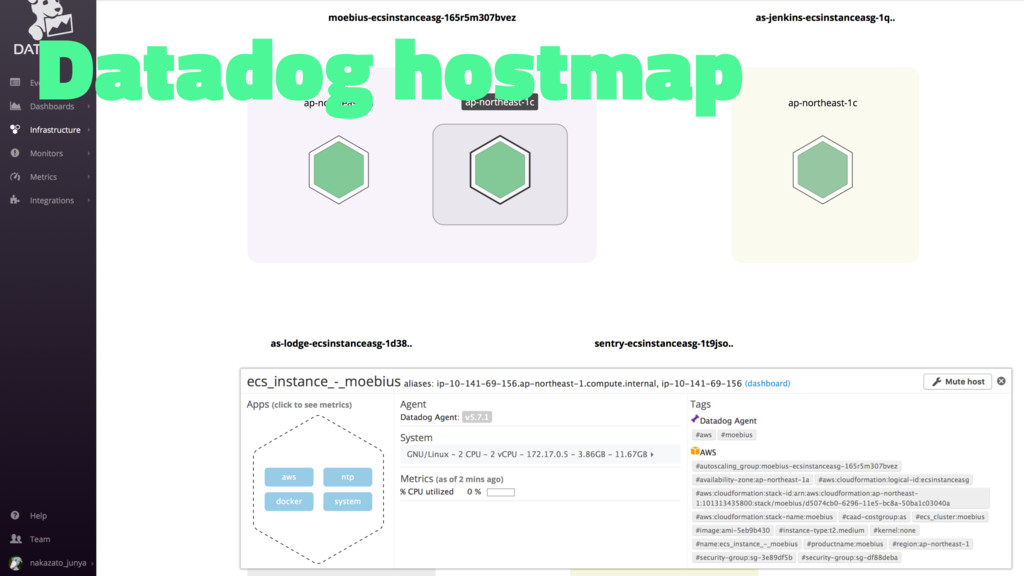The width and height of the screenshot is (1024, 576).
Task: Click the #kernel:none tag
Action: point(894,530)
